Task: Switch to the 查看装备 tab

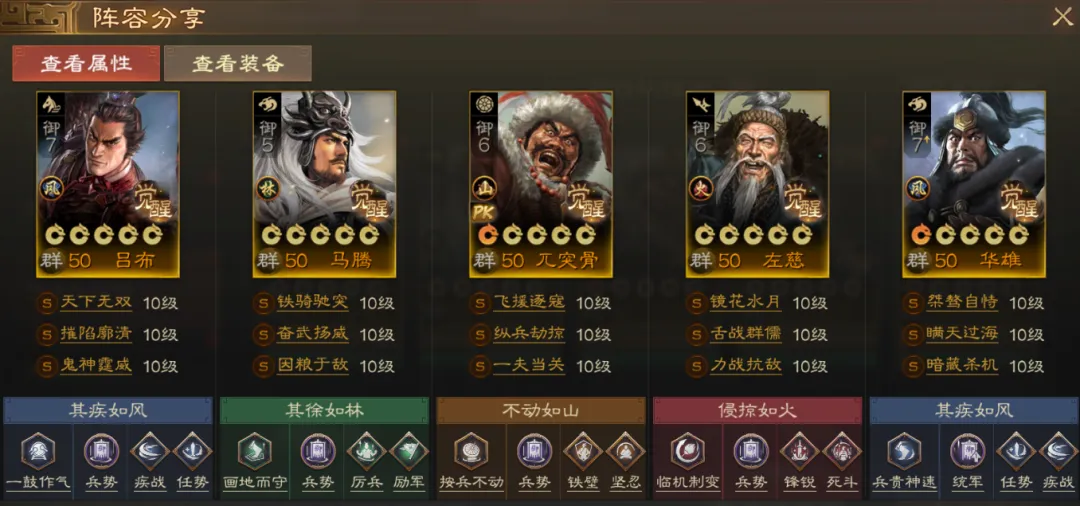Action: tap(238, 63)
